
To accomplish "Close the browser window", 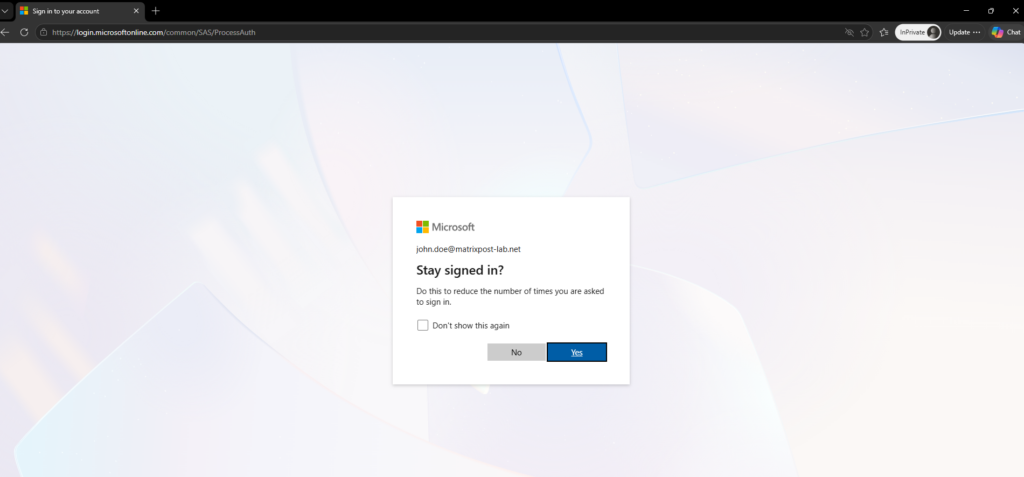I will [x=1015, y=10].
